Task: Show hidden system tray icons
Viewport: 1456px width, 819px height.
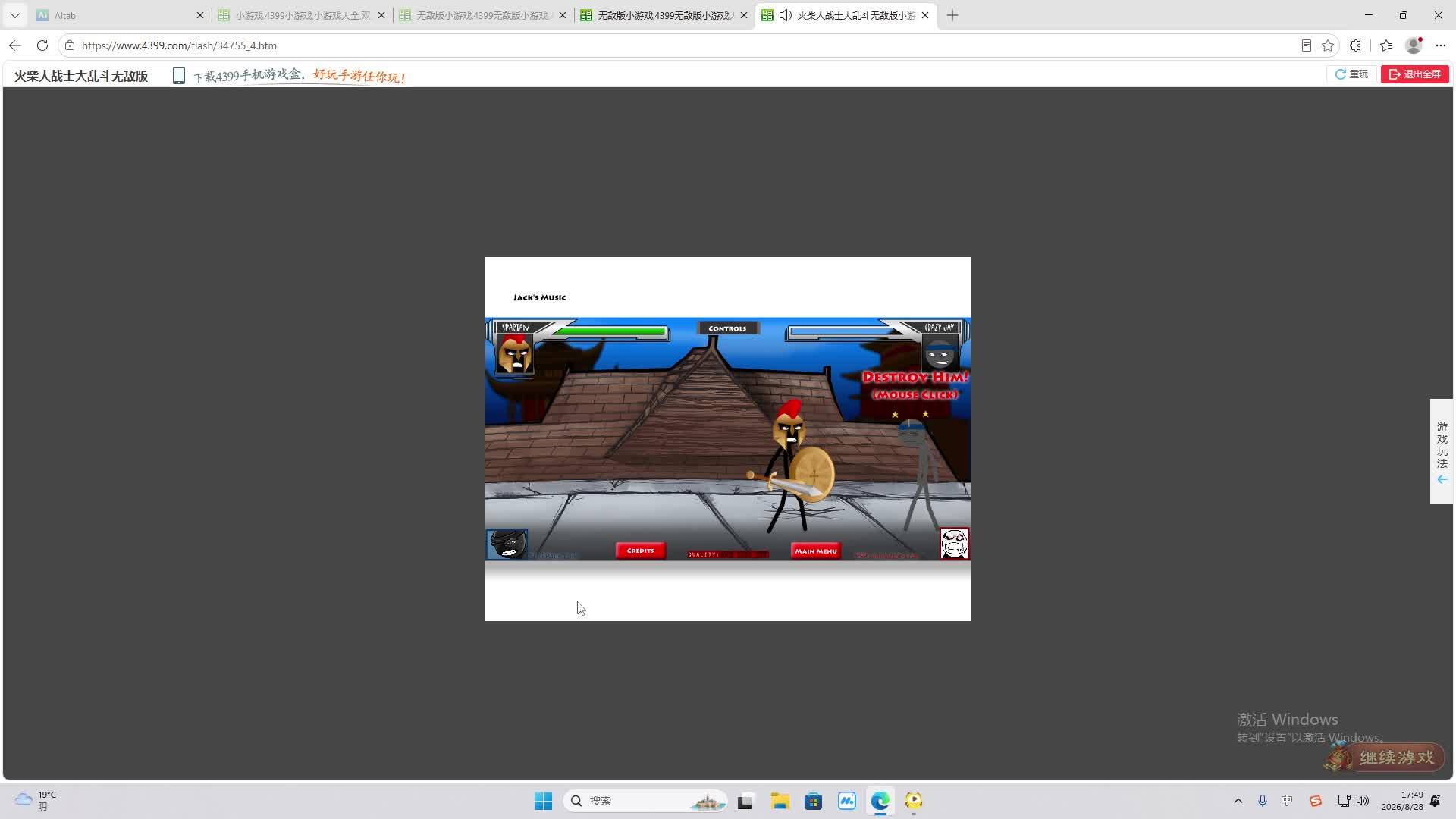Action: (1238, 801)
